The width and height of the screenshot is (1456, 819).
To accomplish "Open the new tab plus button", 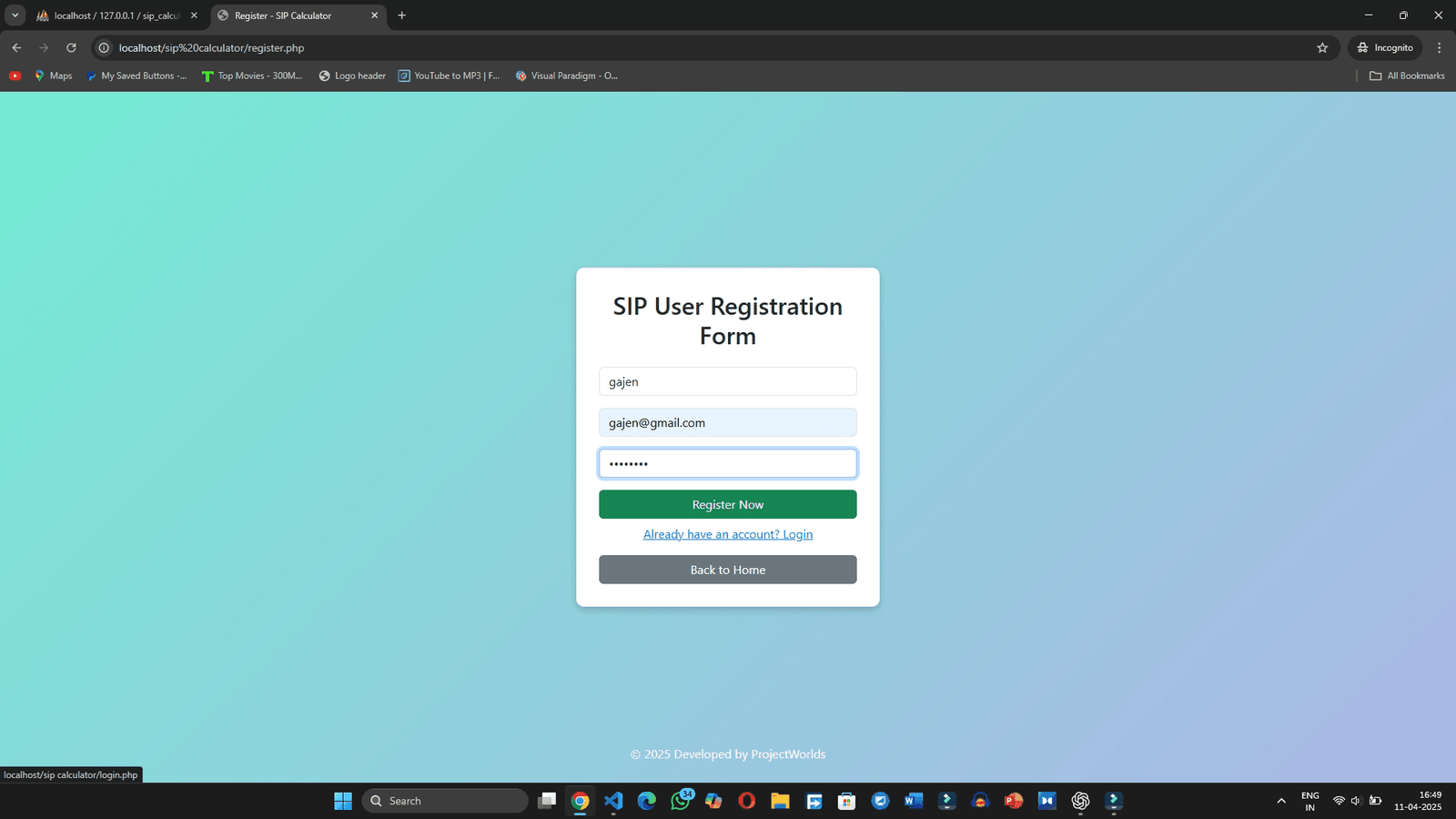I will 401,15.
